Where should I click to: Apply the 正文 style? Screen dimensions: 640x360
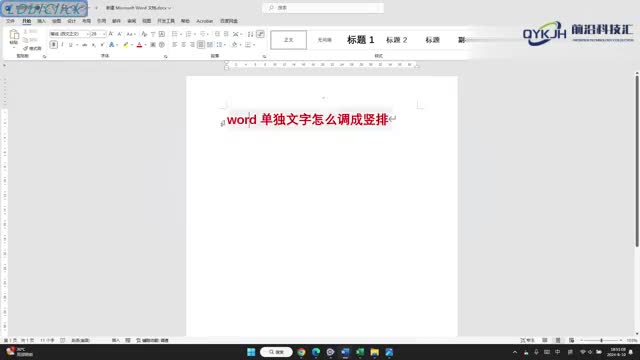tap(289, 40)
